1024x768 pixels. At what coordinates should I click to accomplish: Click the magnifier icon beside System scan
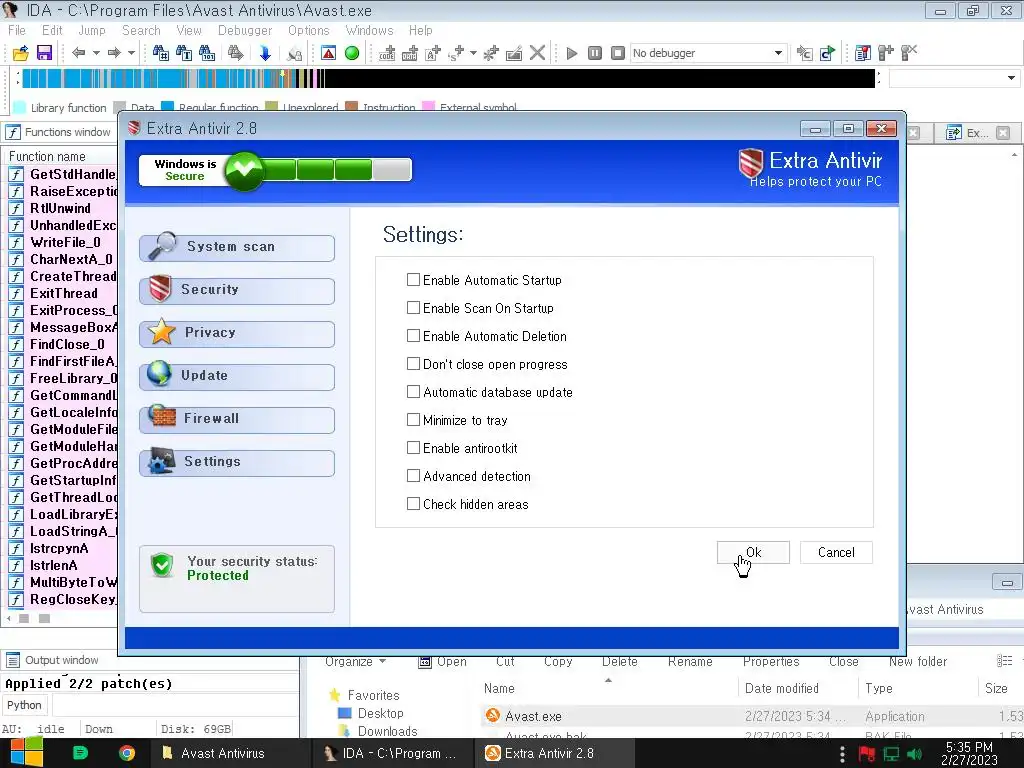tap(162, 246)
